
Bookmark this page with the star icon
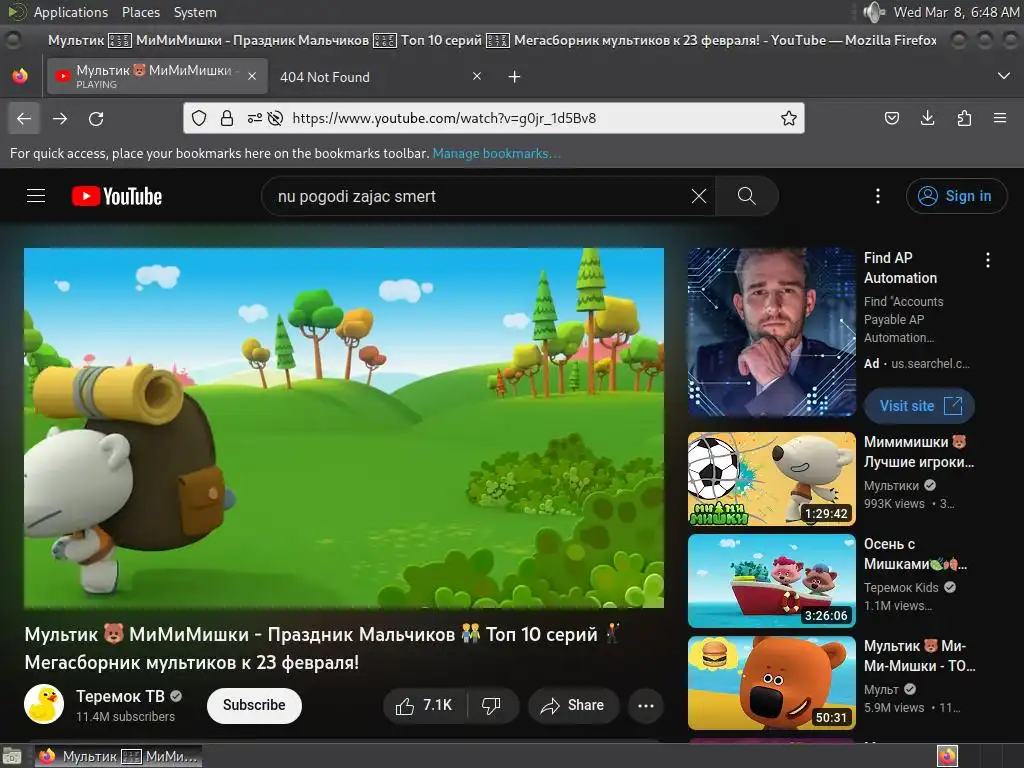(x=789, y=118)
